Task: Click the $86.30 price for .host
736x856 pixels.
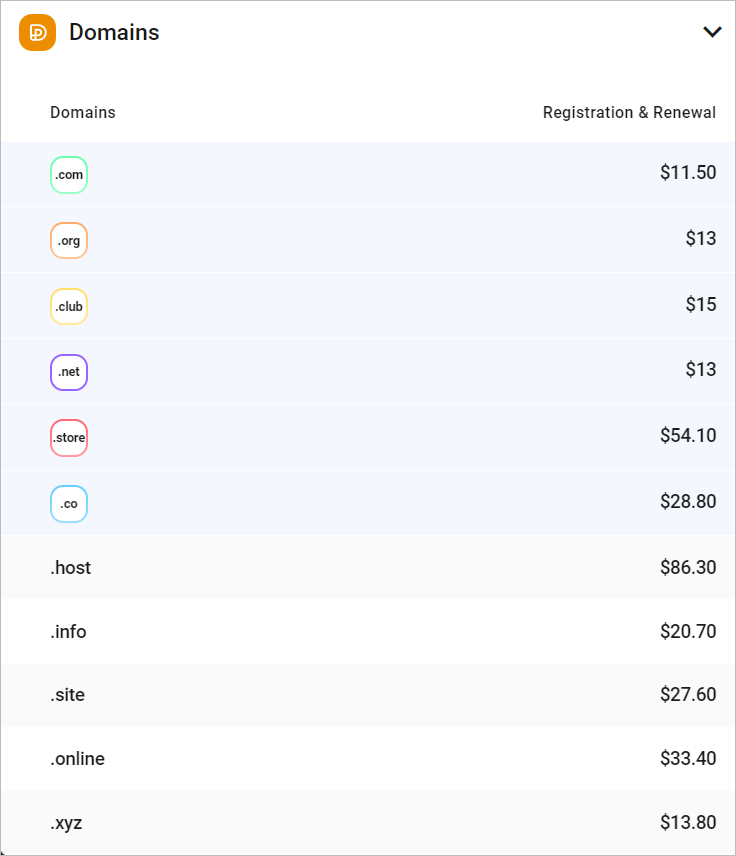Action: 688,568
